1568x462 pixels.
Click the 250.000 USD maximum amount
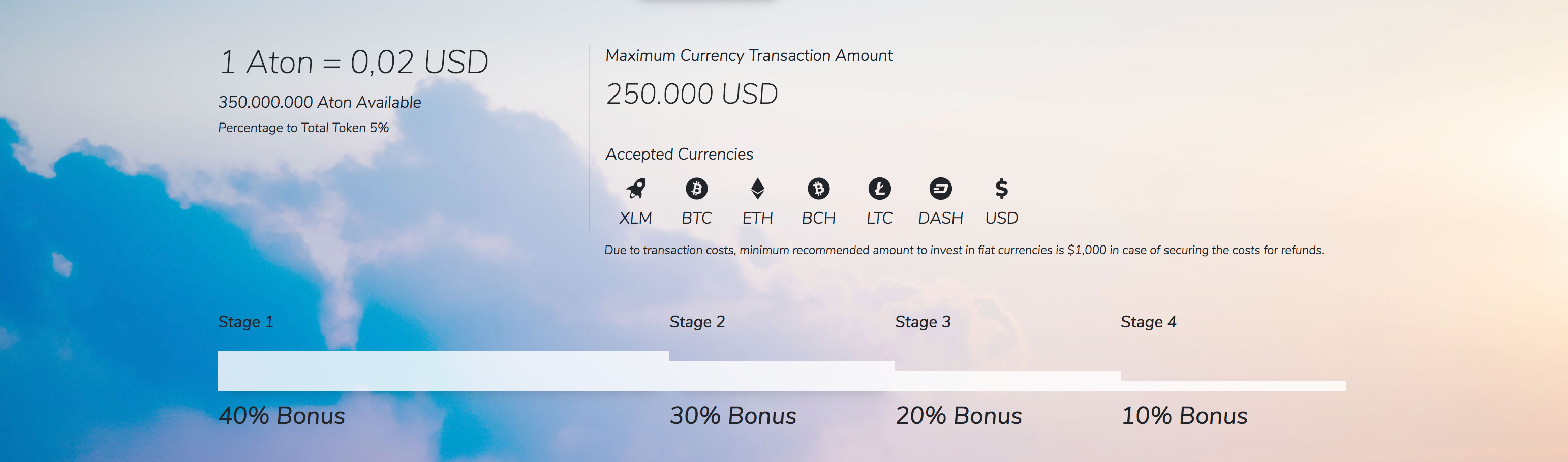click(x=692, y=94)
